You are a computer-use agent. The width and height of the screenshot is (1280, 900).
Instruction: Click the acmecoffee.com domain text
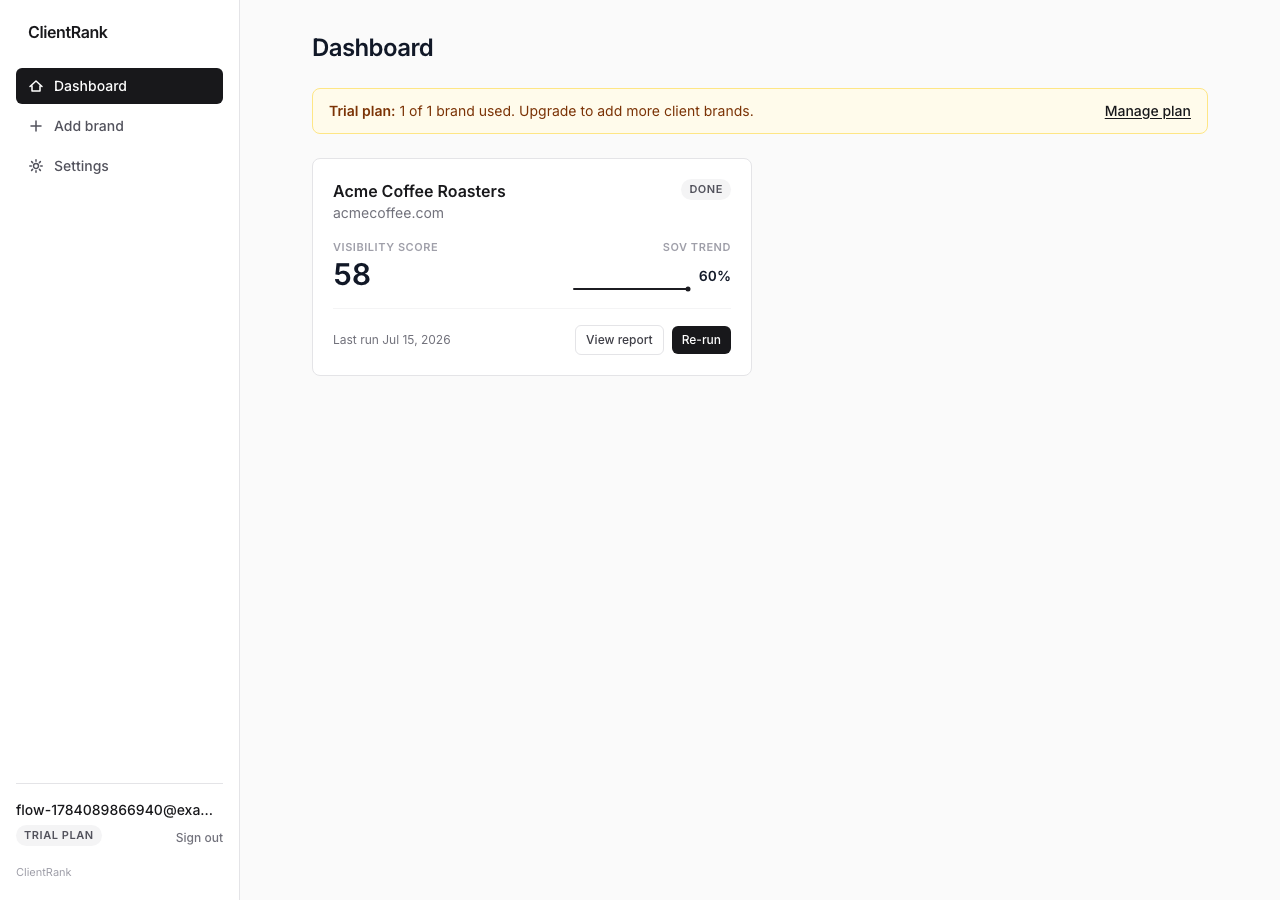tap(388, 213)
